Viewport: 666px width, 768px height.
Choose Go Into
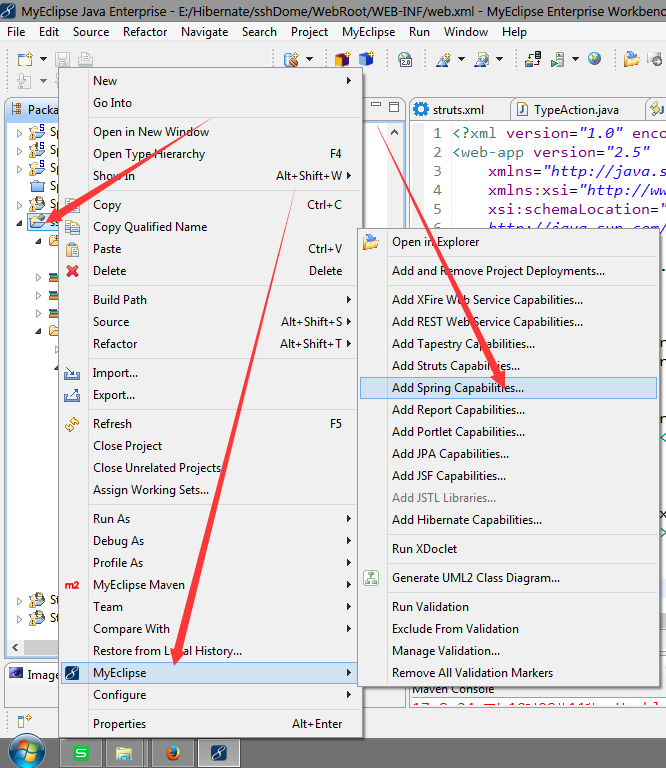[x=211, y=103]
